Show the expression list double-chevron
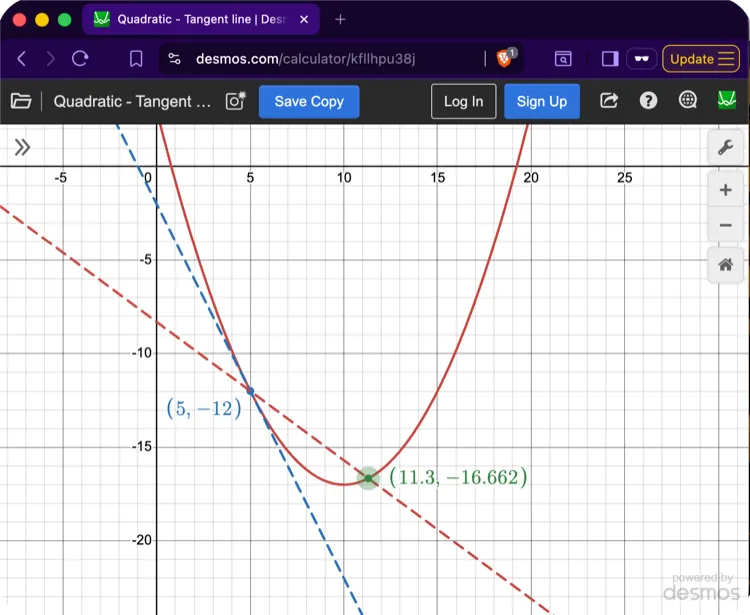Image resolution: width=750 pixels, height=615 pixels. click(x=22, y=147)
